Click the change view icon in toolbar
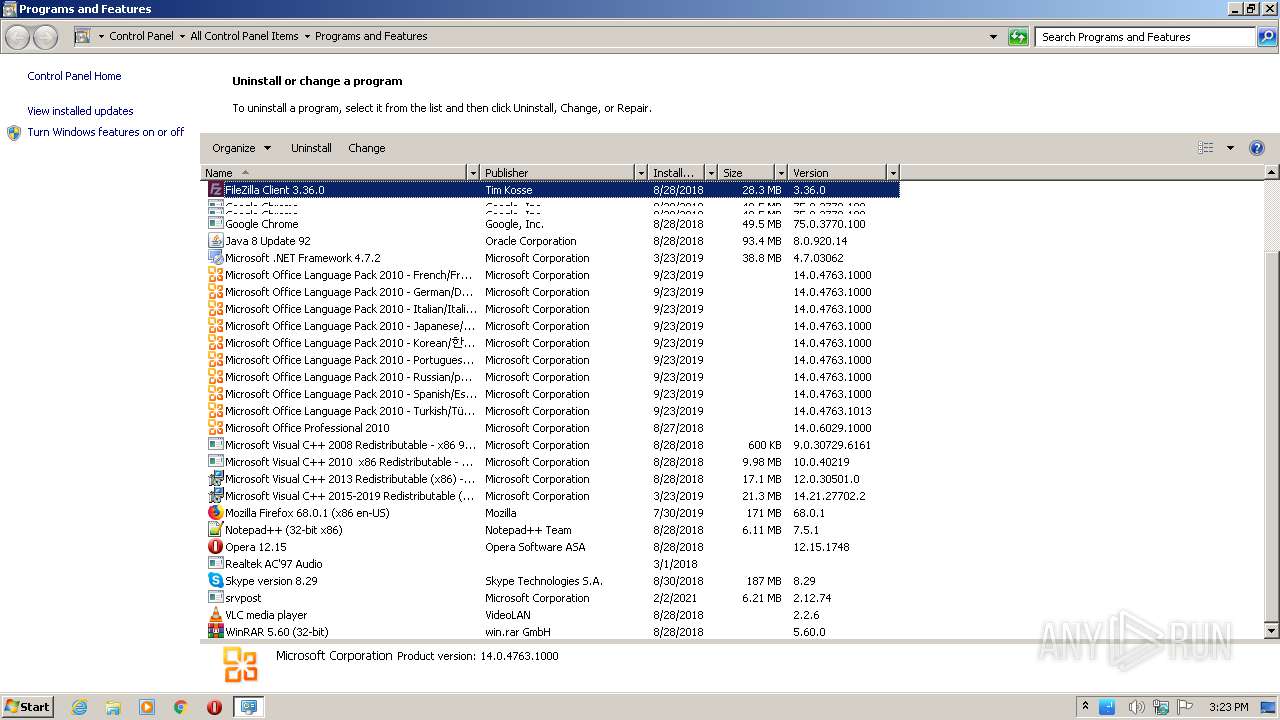 [x=1205, y=148]
